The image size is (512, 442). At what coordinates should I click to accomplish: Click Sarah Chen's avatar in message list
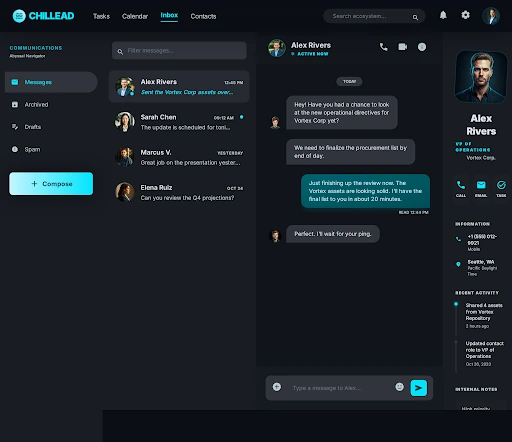125,122
